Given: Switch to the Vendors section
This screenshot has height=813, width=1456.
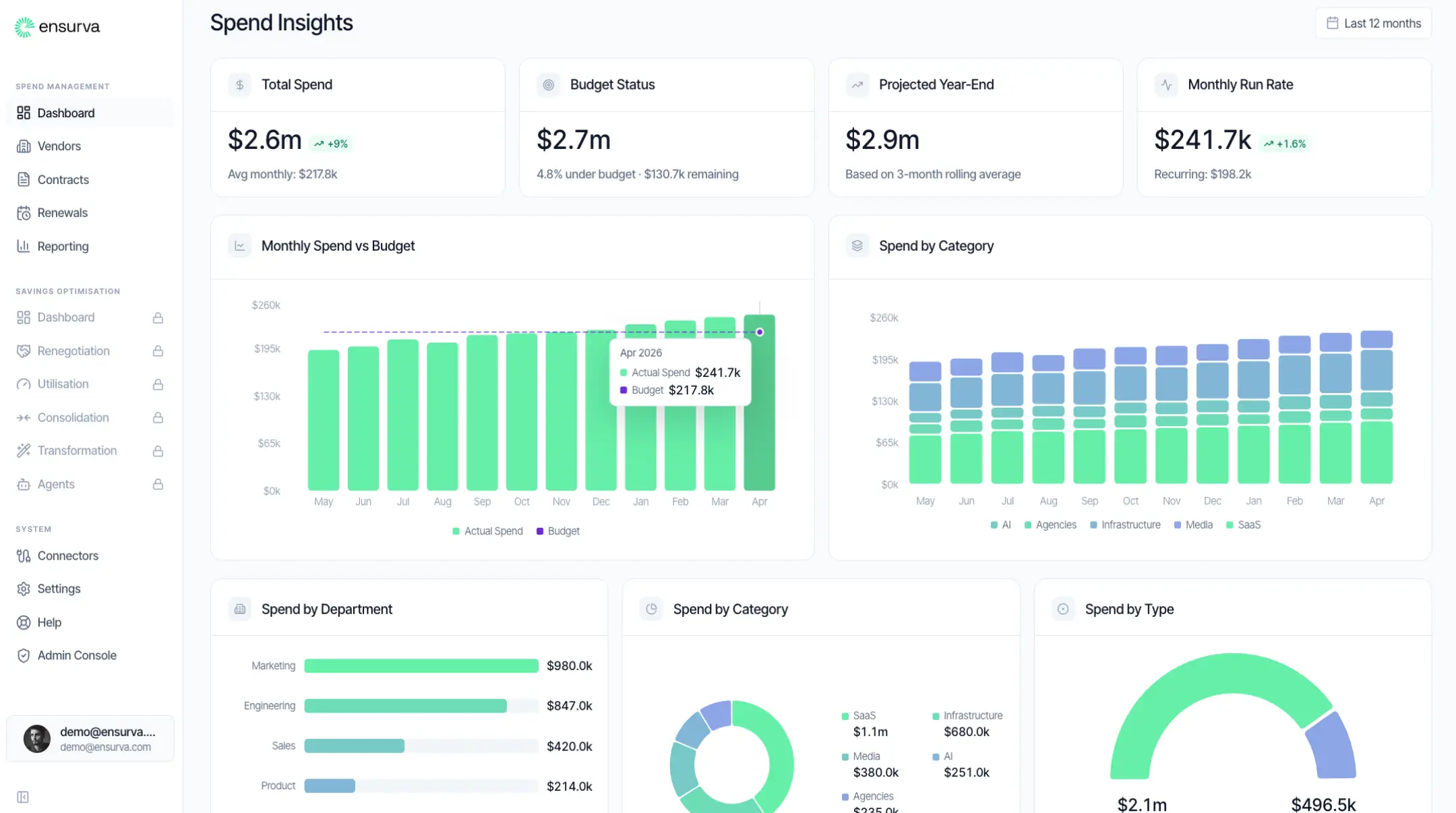Looking at the screenshot, I should pyautogui.click(x=59, y=146).
